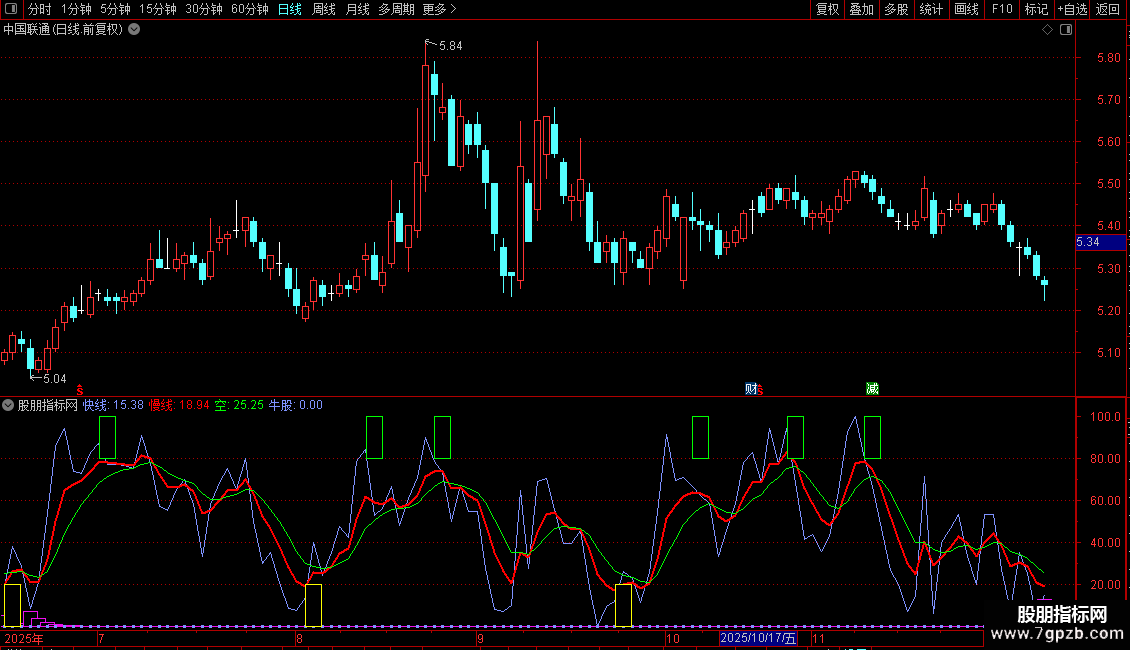Image resolution: width=1130 pixels, height=650 pixels.
Task: Select the 30分钟 period
Action: click(x=203, y=9)
